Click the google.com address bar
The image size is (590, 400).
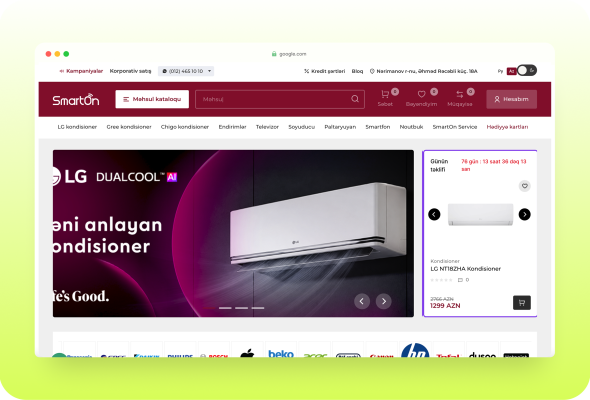(289, 54)
